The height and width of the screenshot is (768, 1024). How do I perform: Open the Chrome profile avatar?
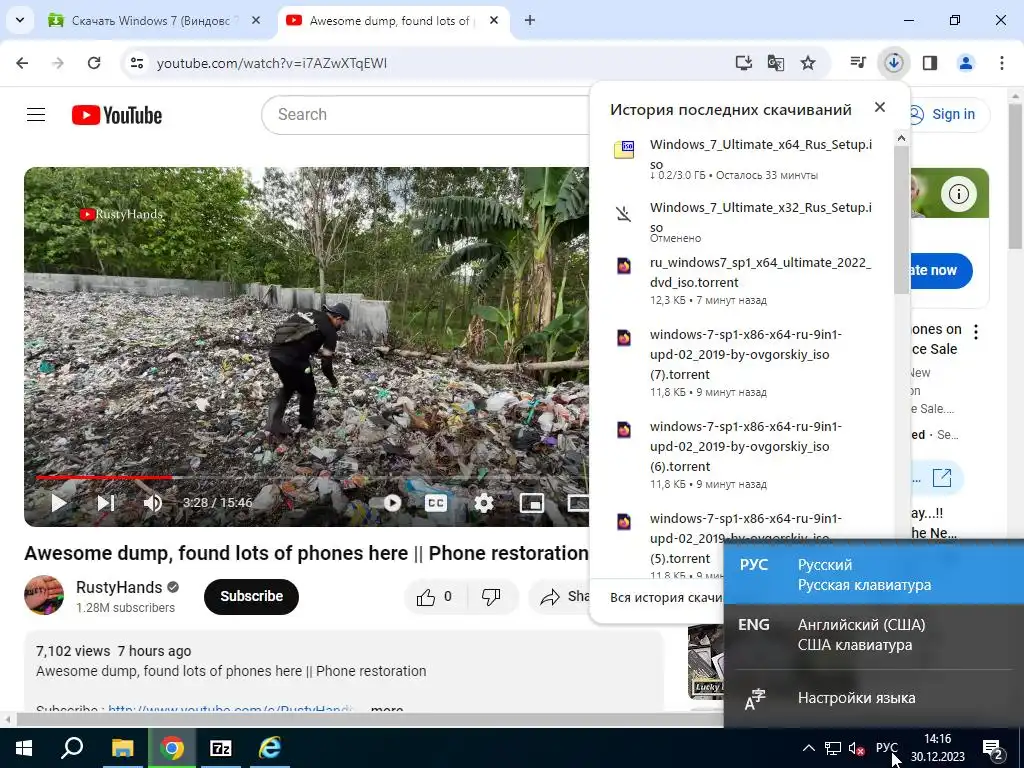click(x=965, y=63)
